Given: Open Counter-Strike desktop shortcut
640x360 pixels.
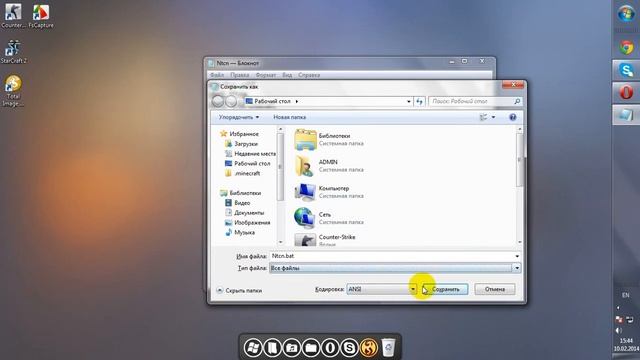Looking at the screenshot, I should point(13,16).
